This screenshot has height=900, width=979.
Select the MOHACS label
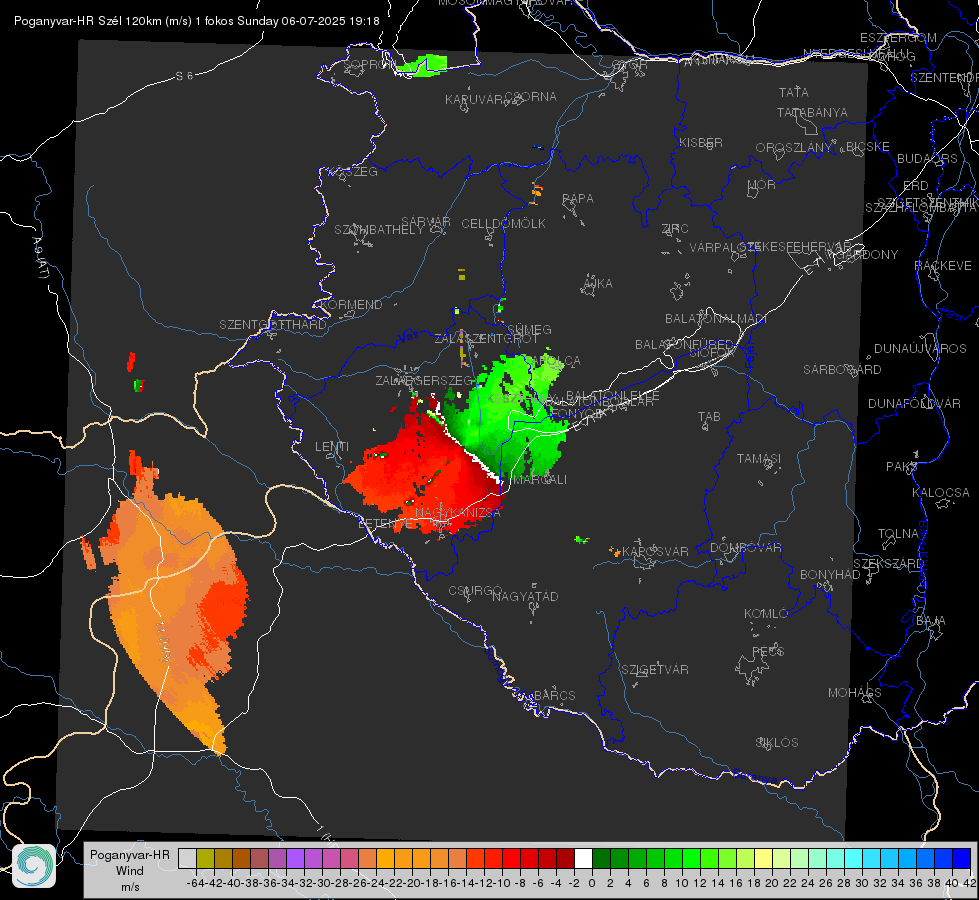point(854,693)
